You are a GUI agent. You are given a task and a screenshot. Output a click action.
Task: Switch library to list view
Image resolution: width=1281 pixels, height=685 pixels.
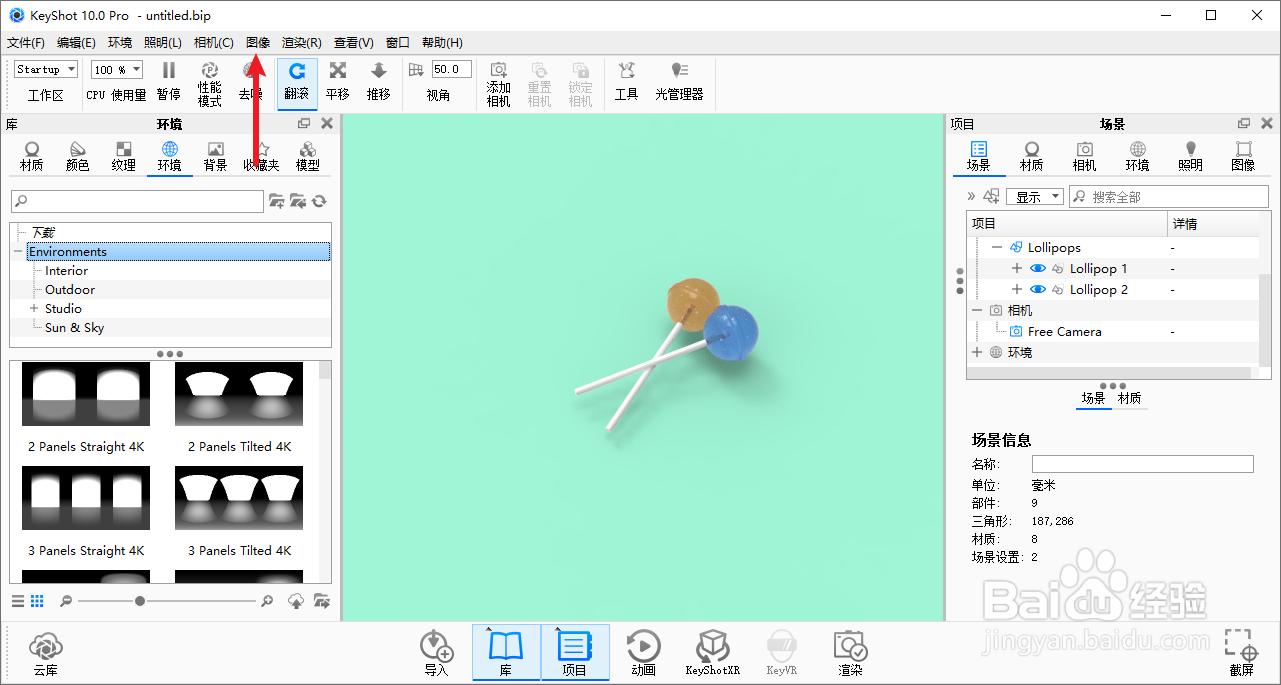click(18, 601)
